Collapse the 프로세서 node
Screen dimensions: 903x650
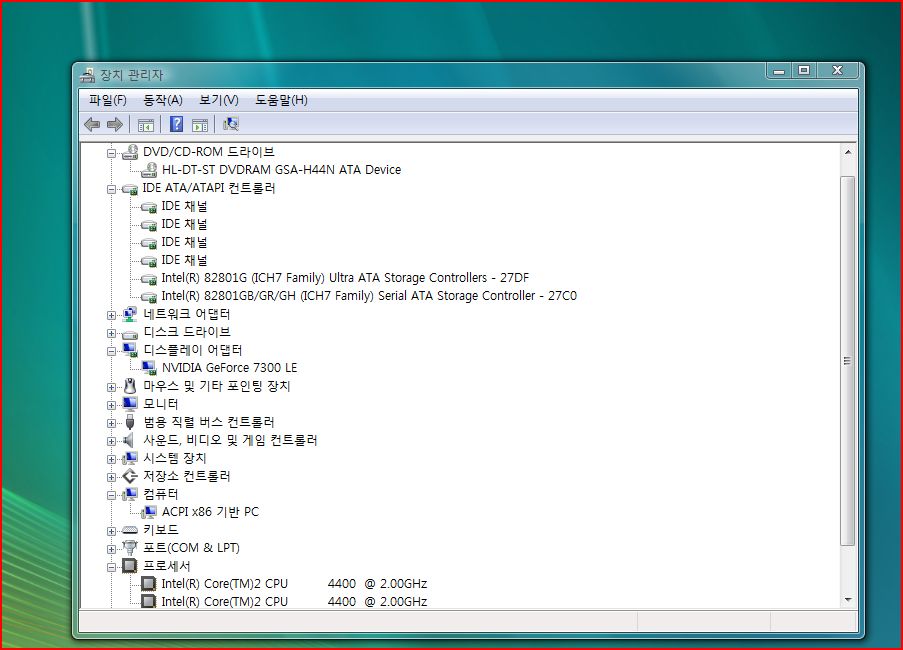tap(111, 567)
